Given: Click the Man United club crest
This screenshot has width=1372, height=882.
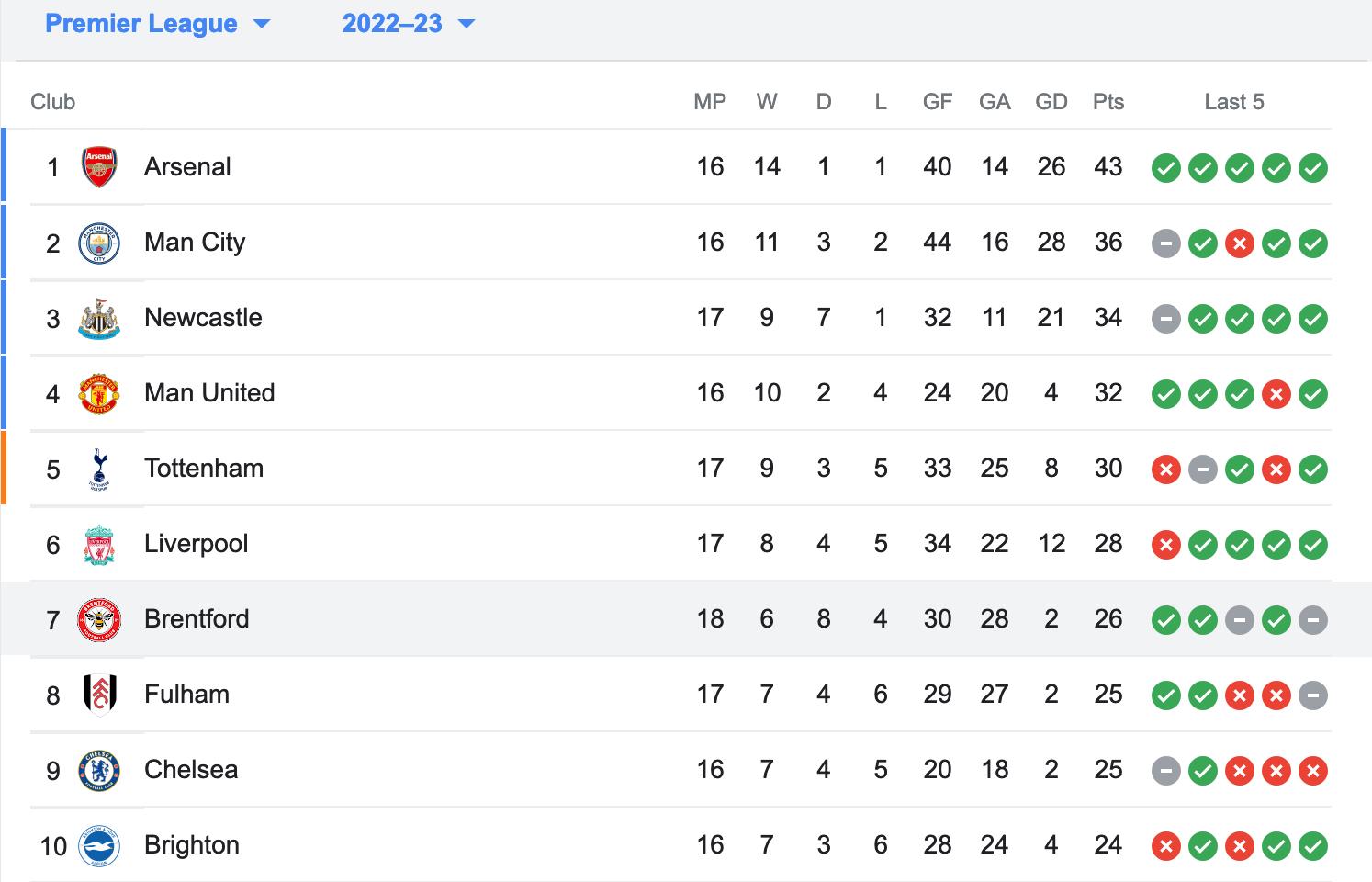Looking at the screenshot, I should point(99,393).
